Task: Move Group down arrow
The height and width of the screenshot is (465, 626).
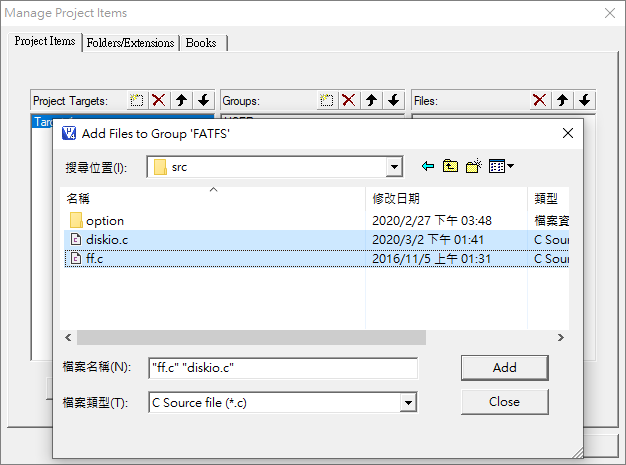Action: click(x=394, y=100)
